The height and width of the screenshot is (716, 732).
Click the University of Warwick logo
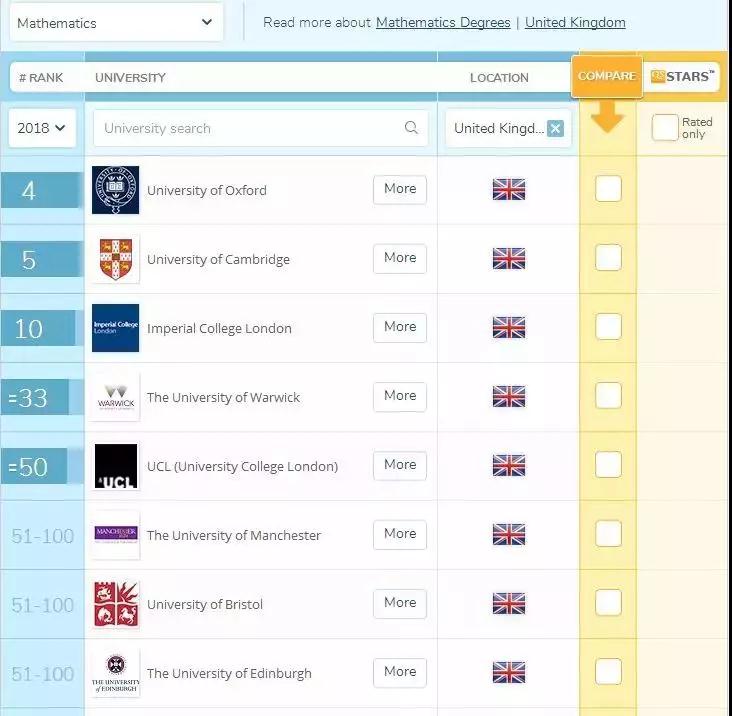115,397
